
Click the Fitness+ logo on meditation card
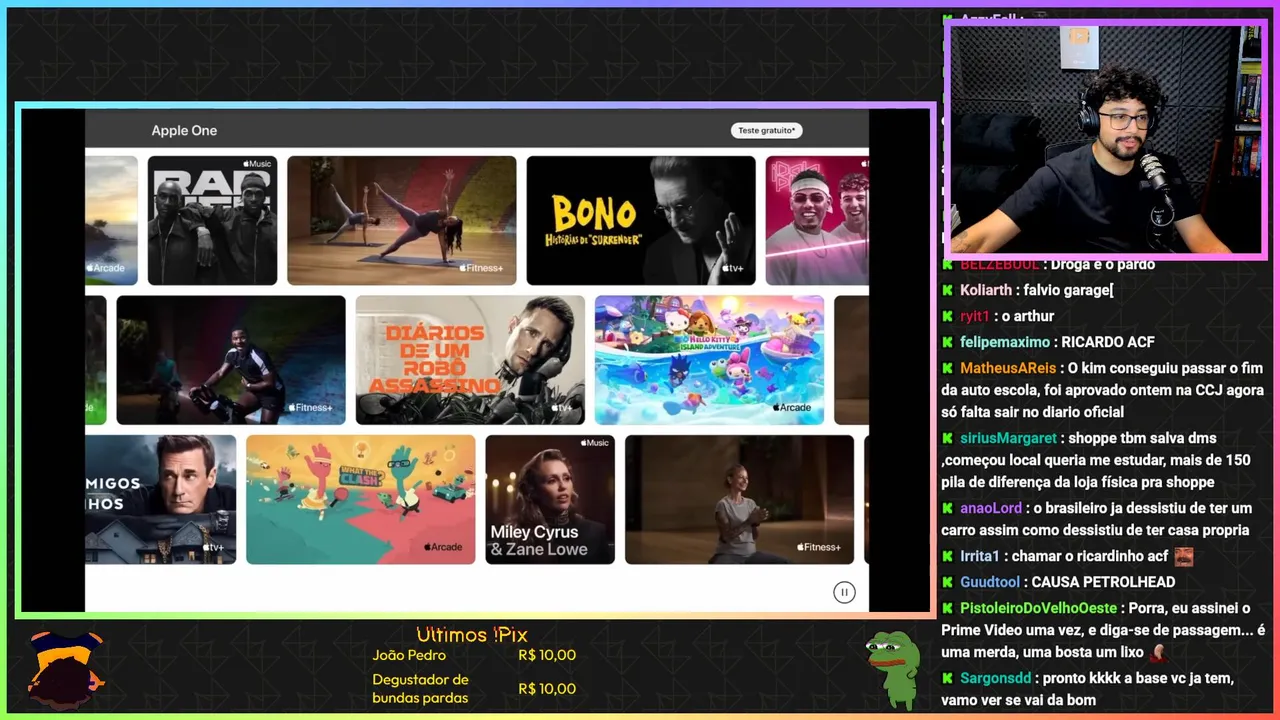(x=819, y=547)
